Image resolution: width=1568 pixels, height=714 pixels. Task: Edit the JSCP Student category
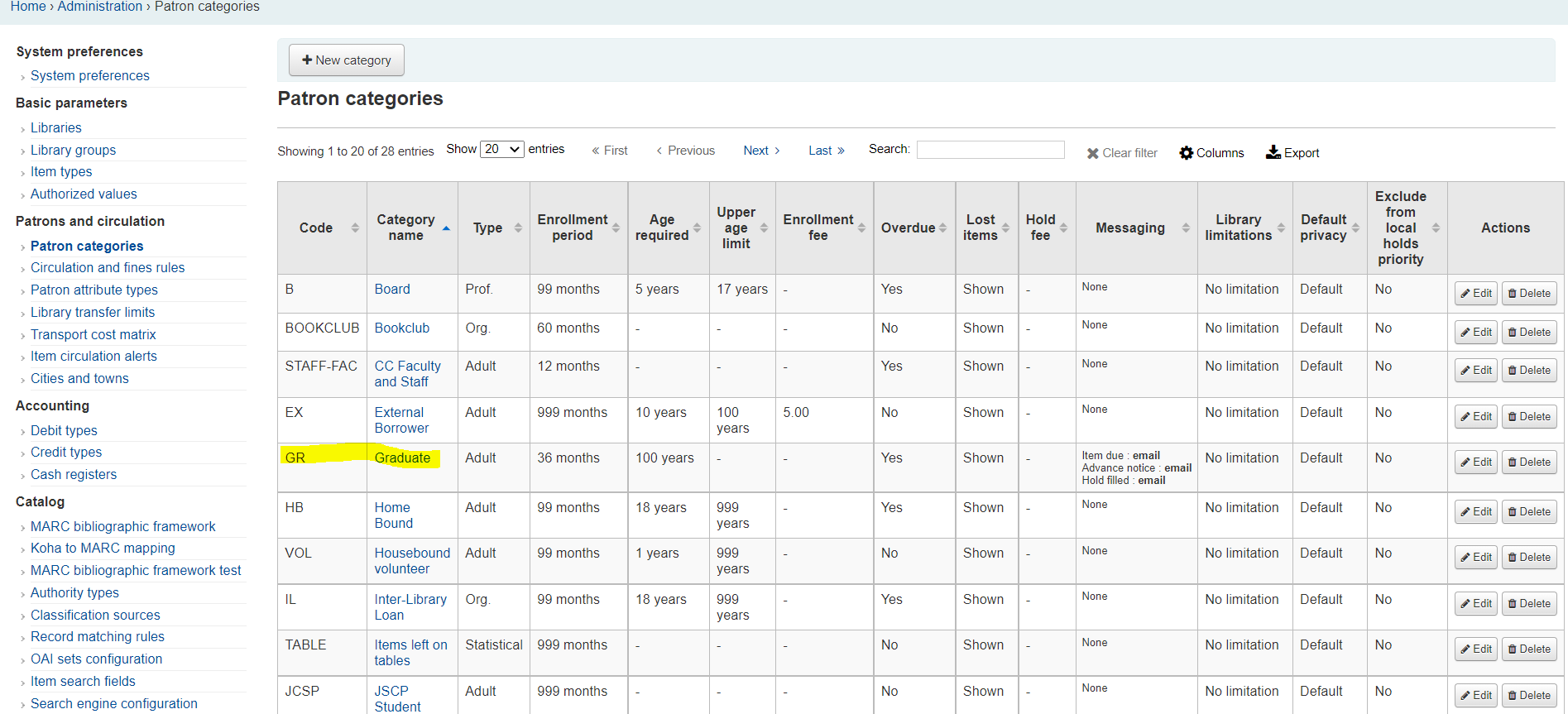(x=1476, y=696)
